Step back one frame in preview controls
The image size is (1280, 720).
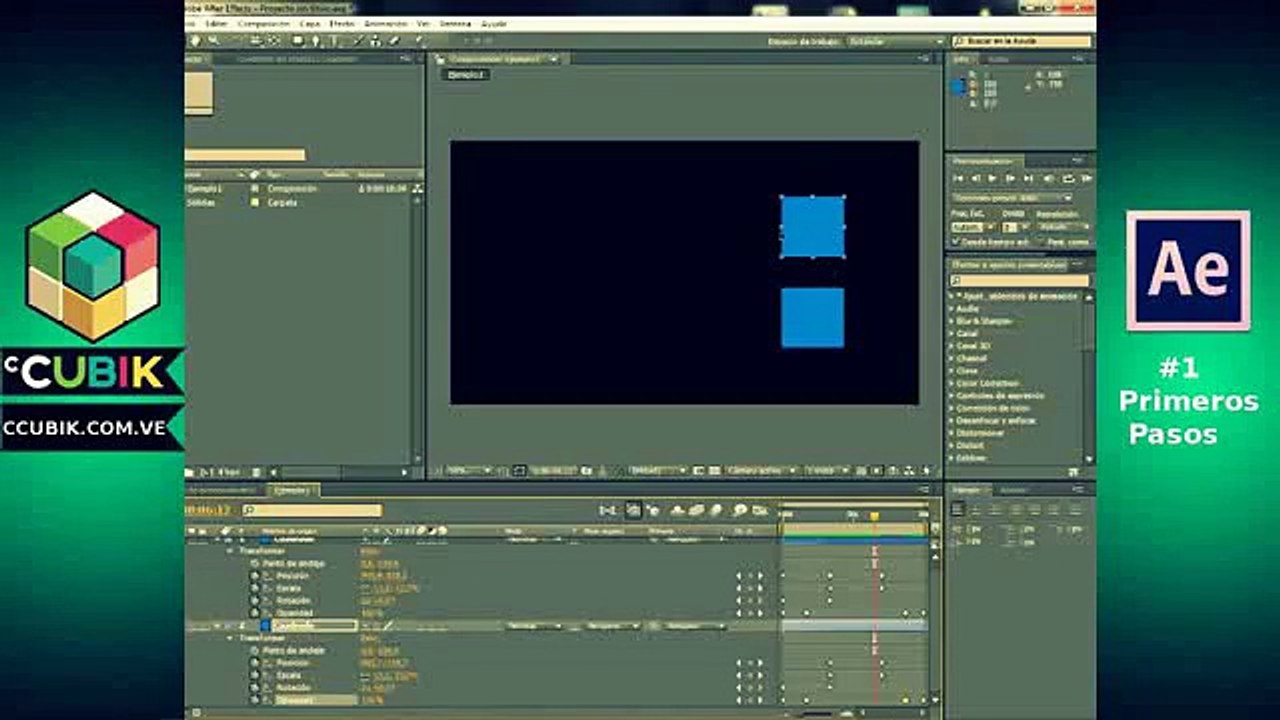click(976, 178)
